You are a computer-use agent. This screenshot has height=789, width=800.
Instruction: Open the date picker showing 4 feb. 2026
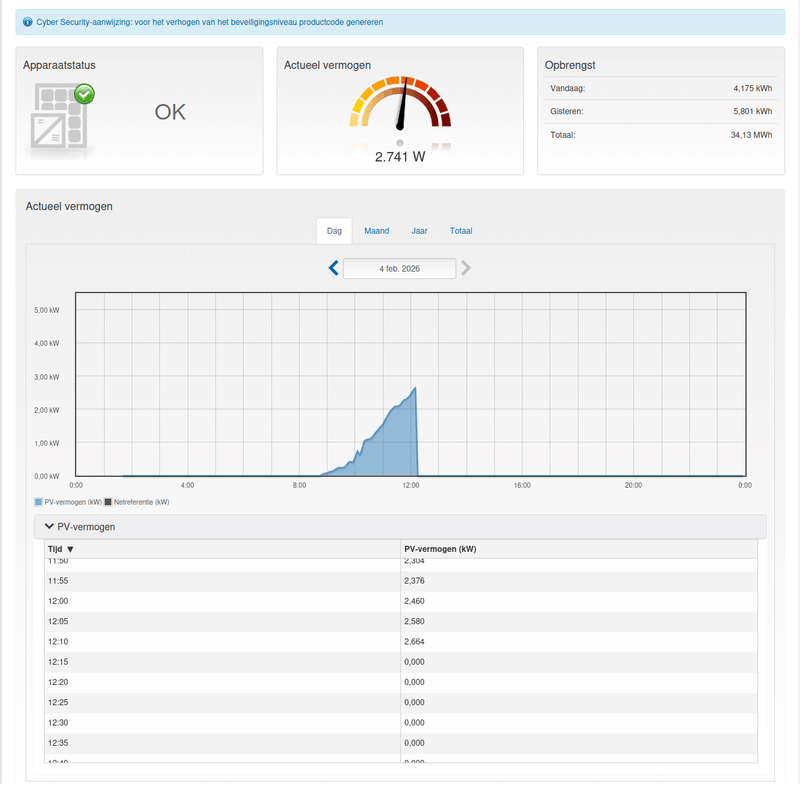[x=399, y=268]
